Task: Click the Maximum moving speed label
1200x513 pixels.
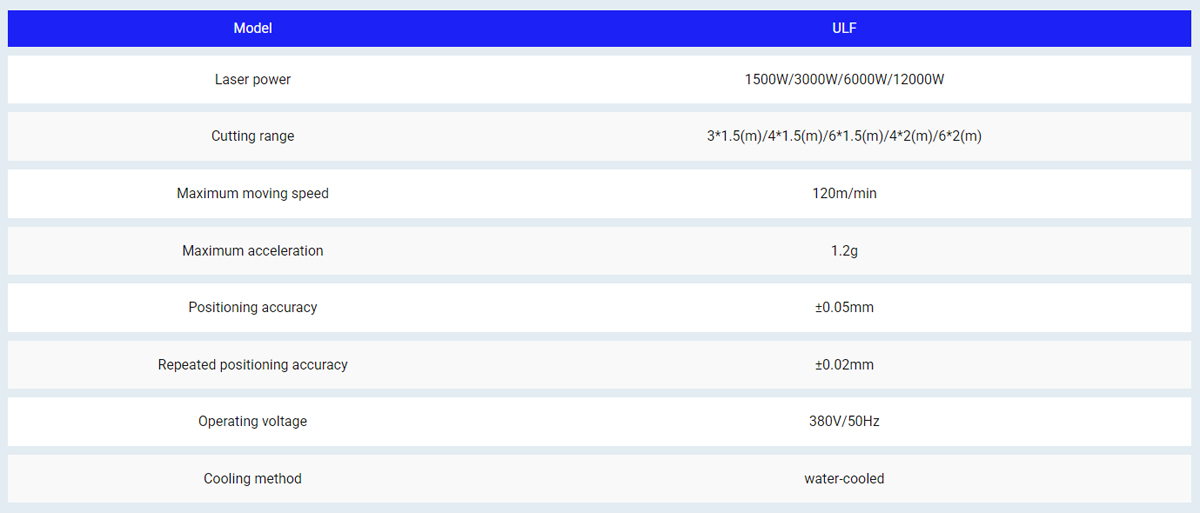Action: click(252, 193)
